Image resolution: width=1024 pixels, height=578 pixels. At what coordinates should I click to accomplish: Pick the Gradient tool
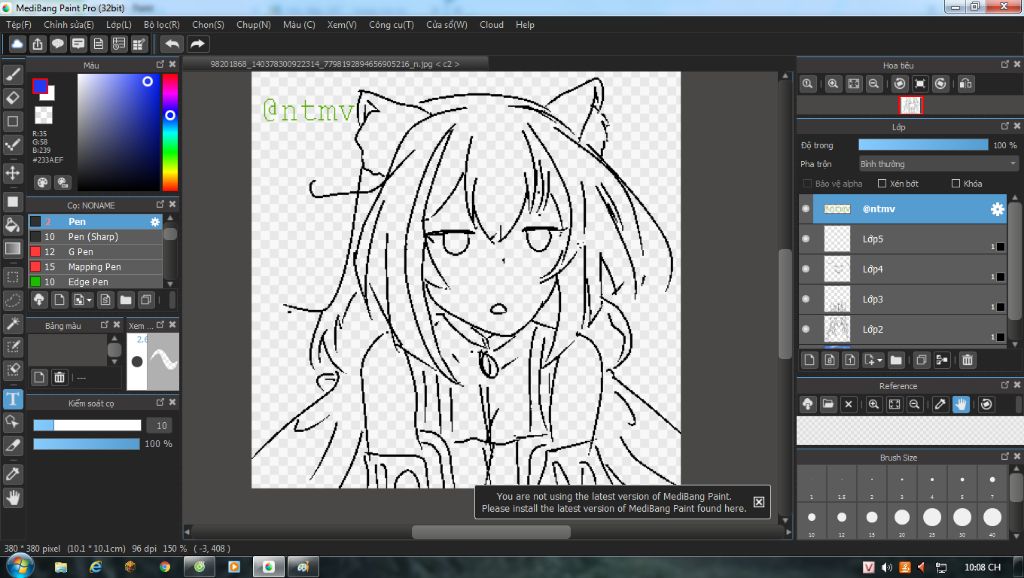coord(12,248)
